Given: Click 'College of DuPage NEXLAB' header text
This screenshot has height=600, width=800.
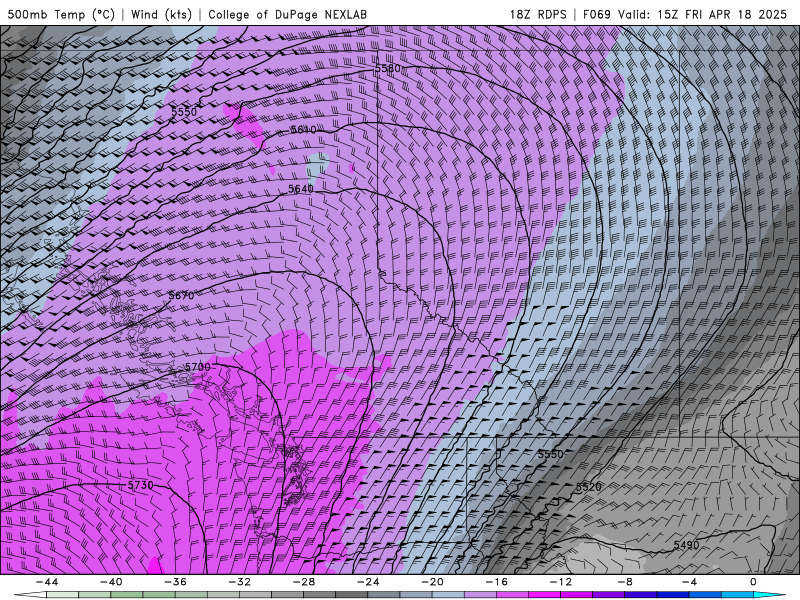Looking at the screenshot, I should [x=287, y=14].
